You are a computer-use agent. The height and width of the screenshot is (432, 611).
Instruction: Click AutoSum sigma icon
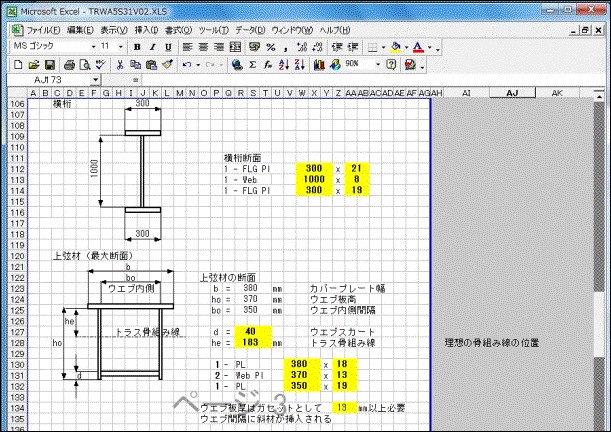(253, 65)
